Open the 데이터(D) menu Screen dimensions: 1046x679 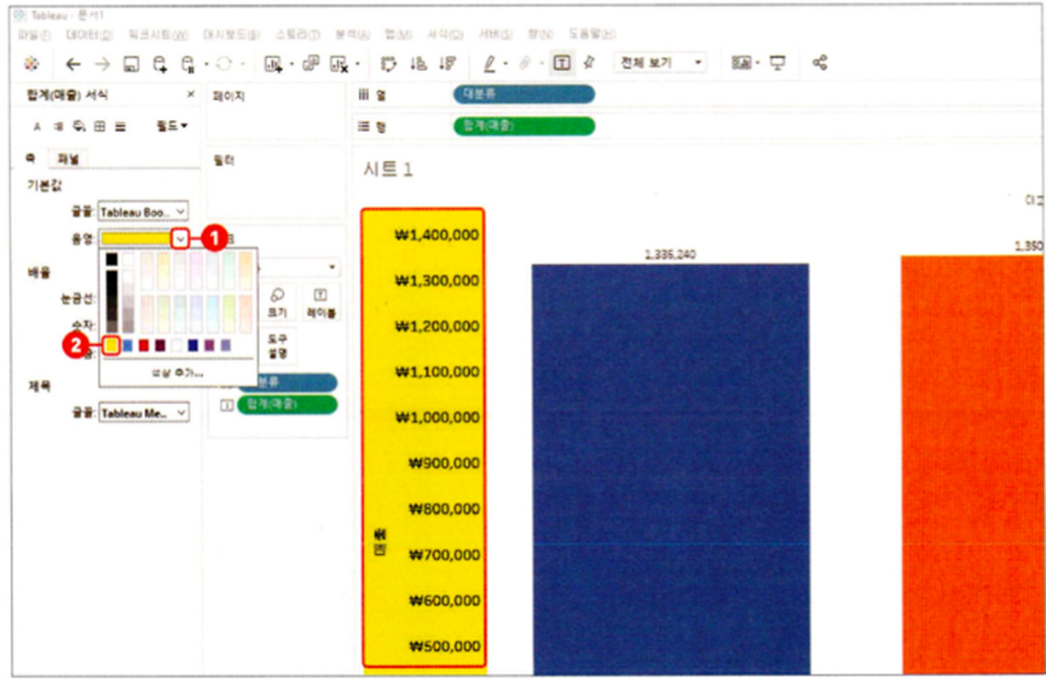(x=89, y=34)
